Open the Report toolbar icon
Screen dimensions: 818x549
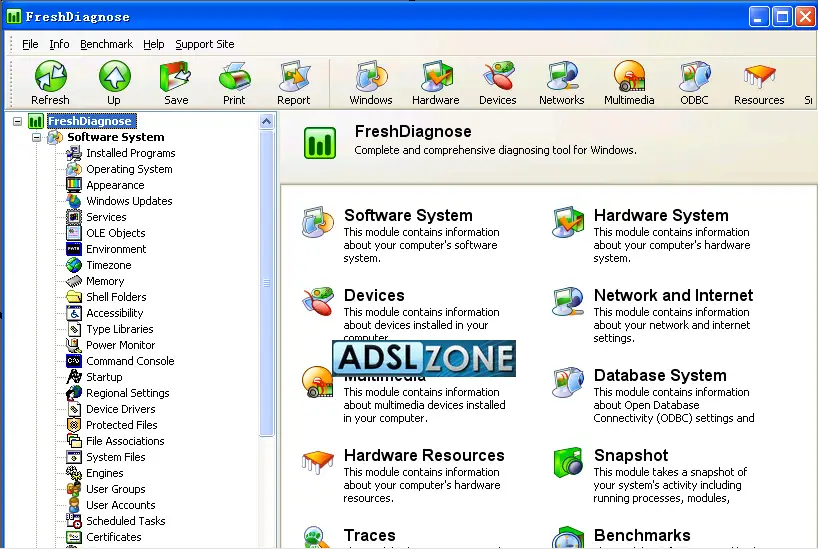click(x=294, y=76)
